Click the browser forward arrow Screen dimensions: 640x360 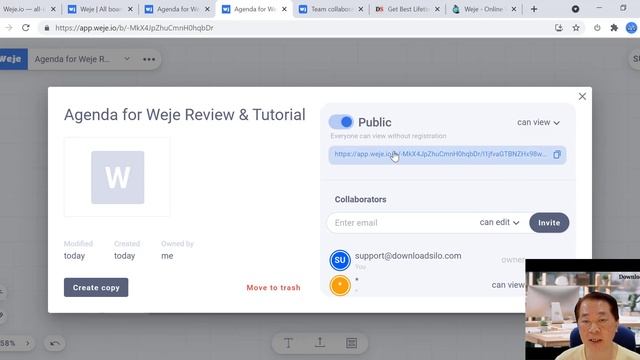[9, 28]
